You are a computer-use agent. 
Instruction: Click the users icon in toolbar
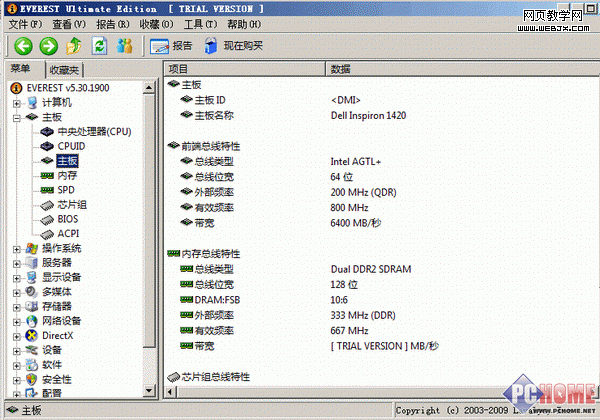point(125,45)
